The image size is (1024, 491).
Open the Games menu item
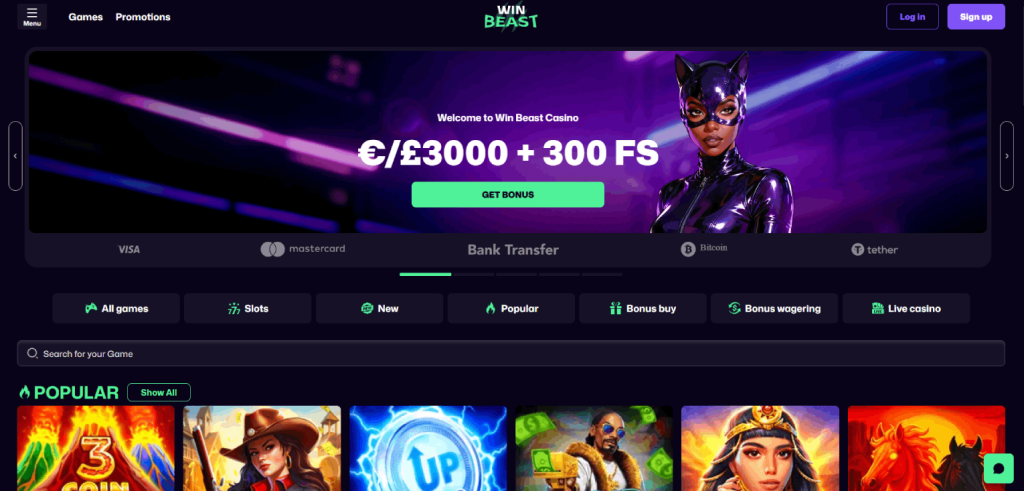pos(86,17)
